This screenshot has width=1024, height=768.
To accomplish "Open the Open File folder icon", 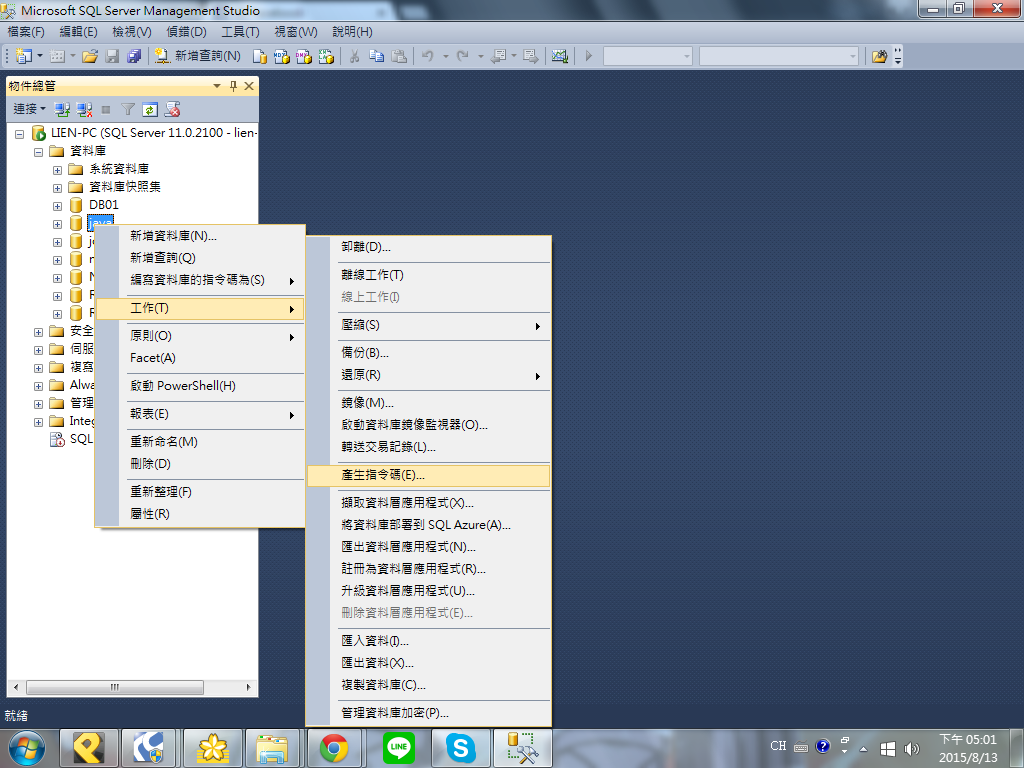I will (x=90, y=56).
